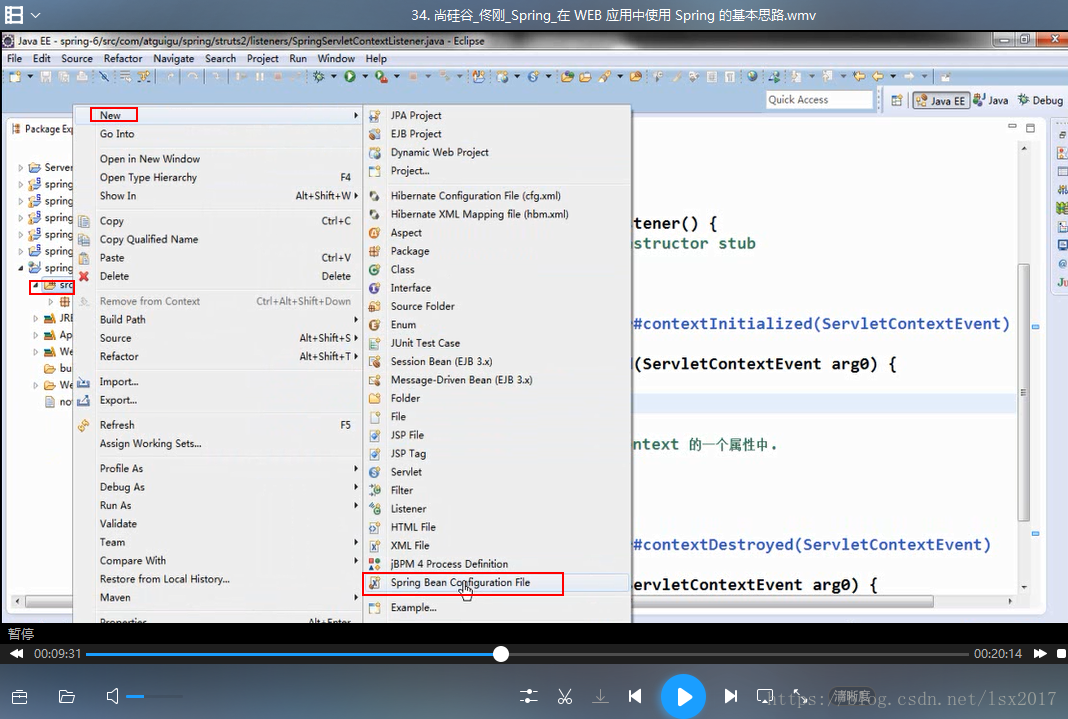Open the Navigate menu

coord(173,59)
